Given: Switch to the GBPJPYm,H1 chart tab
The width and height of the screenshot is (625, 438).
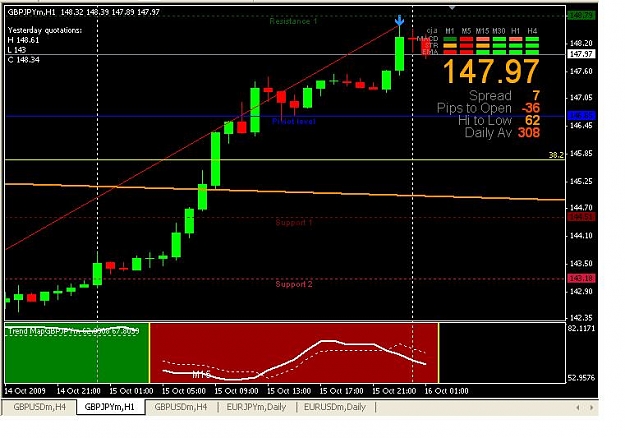Looking at the screenshot, I should (x=110, y=407).
